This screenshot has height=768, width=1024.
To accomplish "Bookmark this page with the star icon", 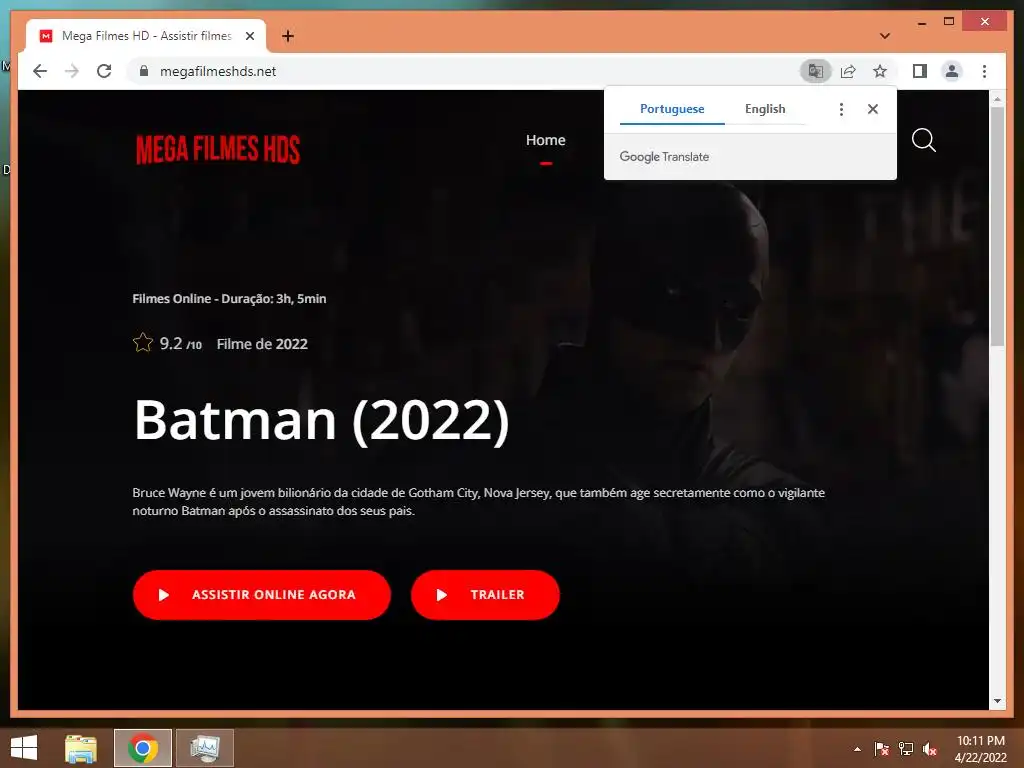I will [x=880, y=71].
